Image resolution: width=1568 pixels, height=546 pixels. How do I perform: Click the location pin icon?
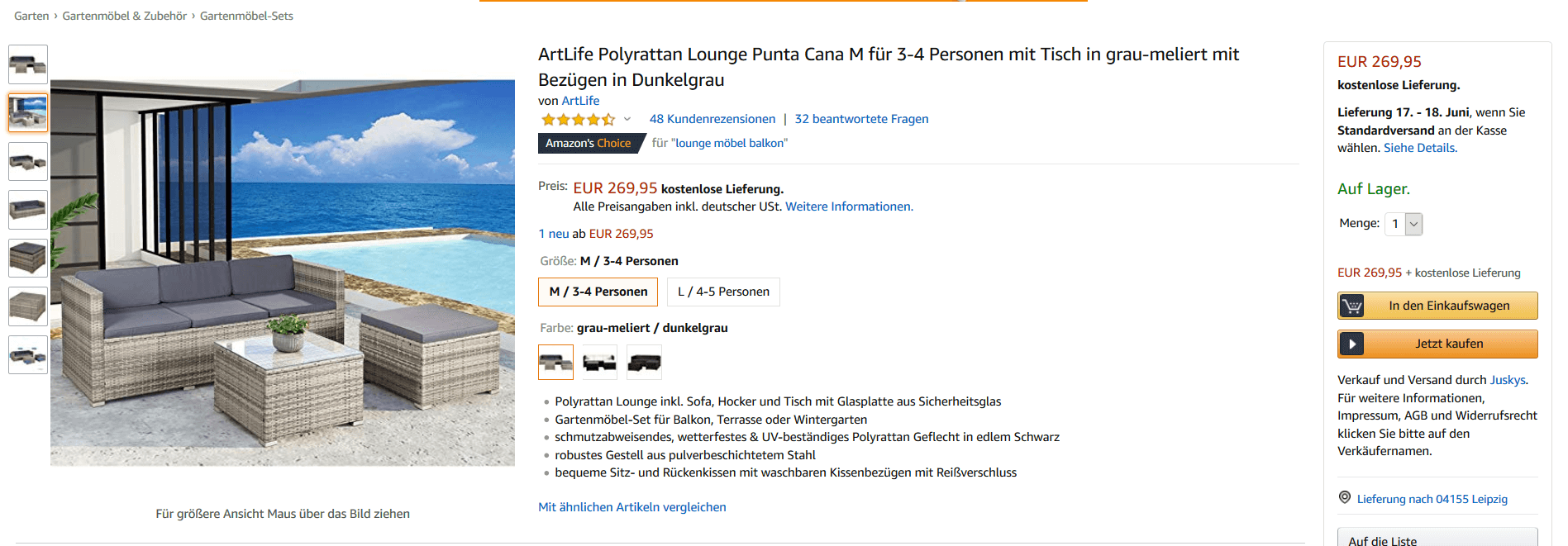point(1345,498)
